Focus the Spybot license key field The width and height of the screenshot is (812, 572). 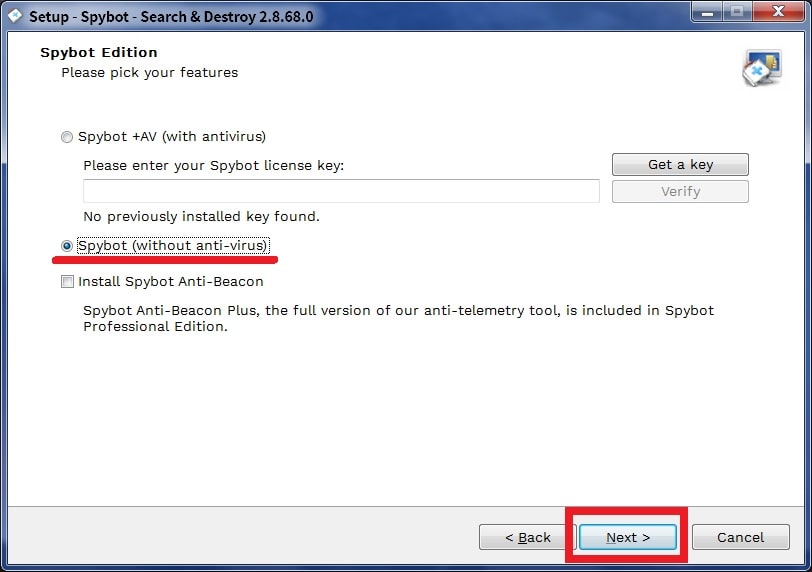click(341, 191)
